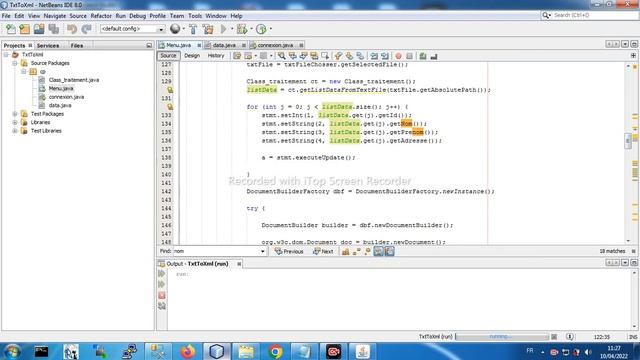The width and height of the screenshot is (640, 360).
Task: Select Class_traitement.java in the project tree
Action: coord(73,80)
